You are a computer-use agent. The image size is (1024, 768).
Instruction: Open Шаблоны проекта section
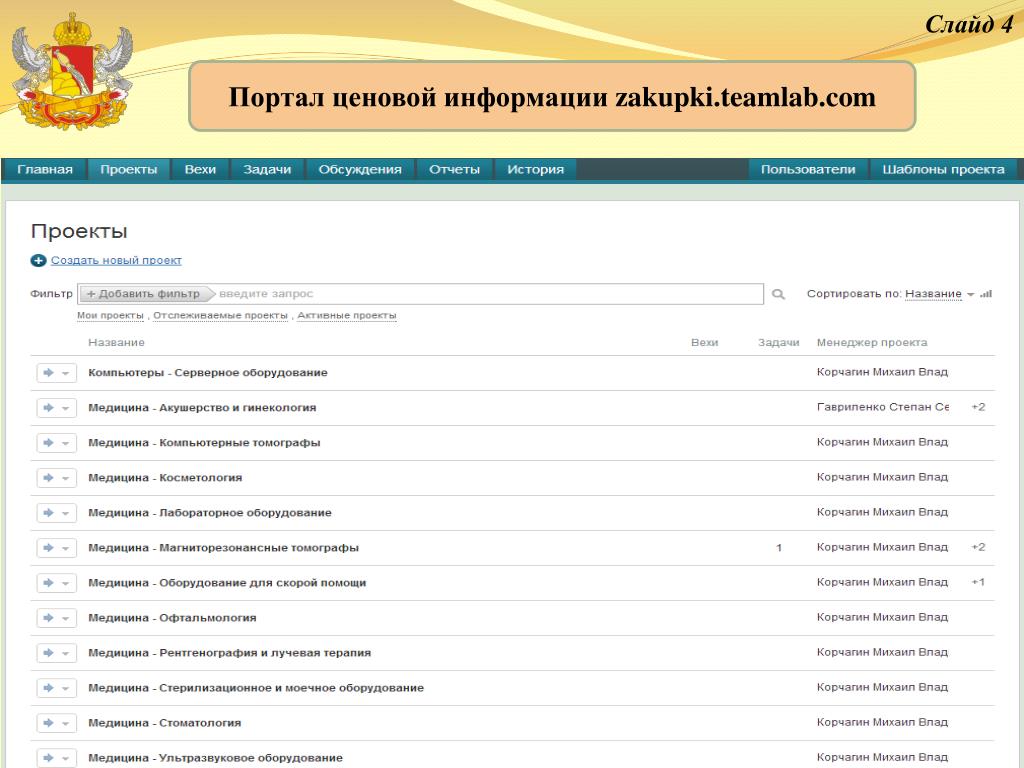pyautogui.click(x=943, y=169)
